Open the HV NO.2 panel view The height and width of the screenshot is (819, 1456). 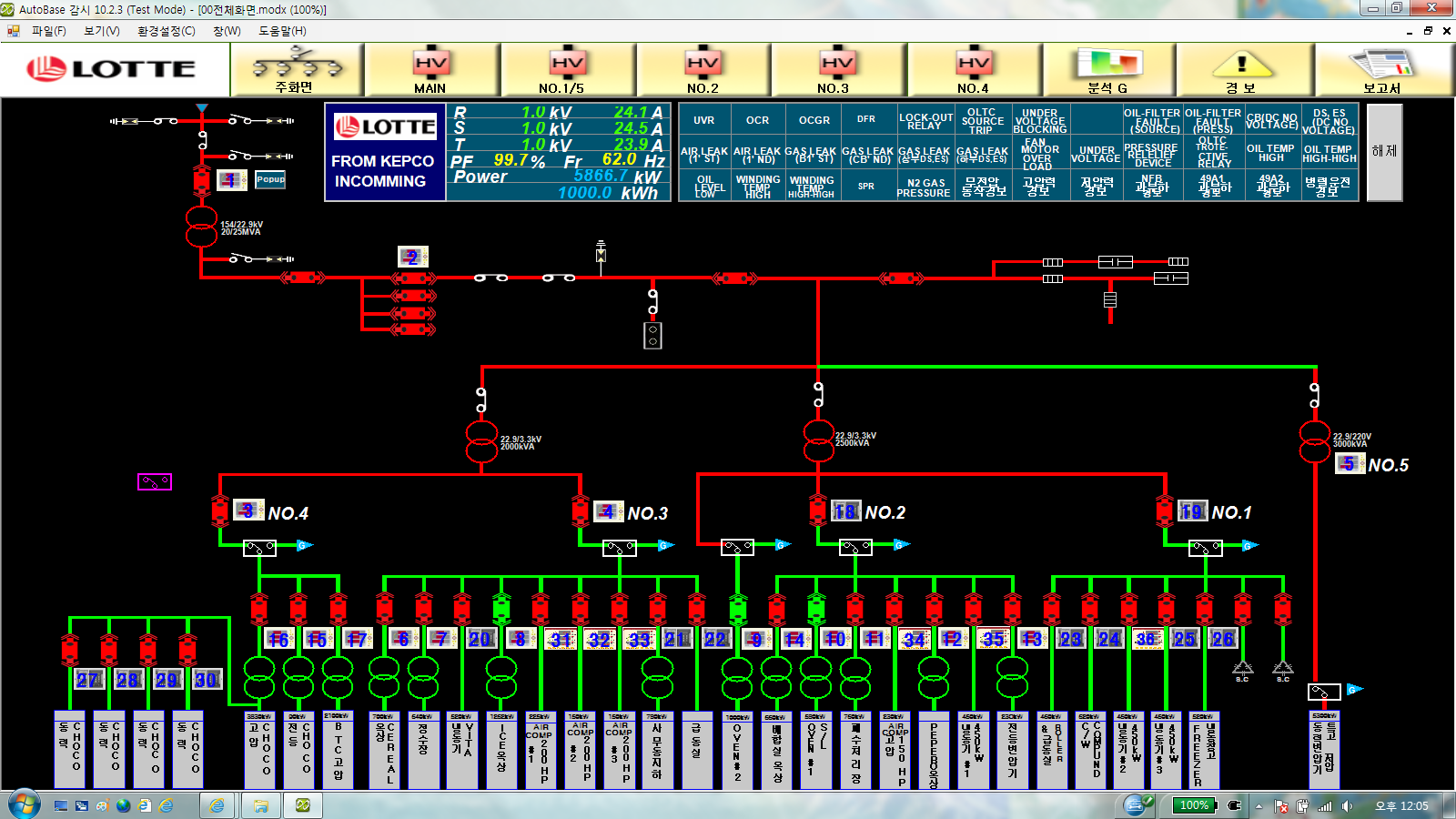point(703,70)
